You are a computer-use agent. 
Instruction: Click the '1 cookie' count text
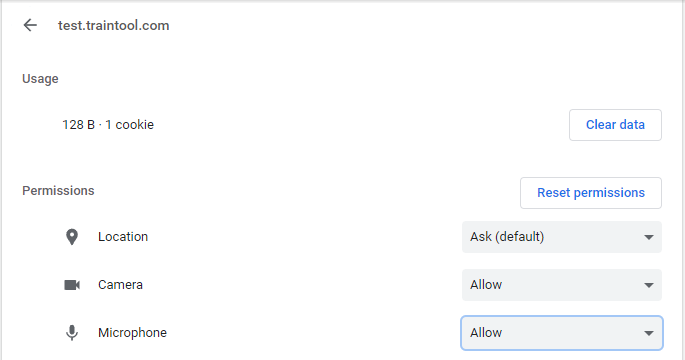pos(129,125)
